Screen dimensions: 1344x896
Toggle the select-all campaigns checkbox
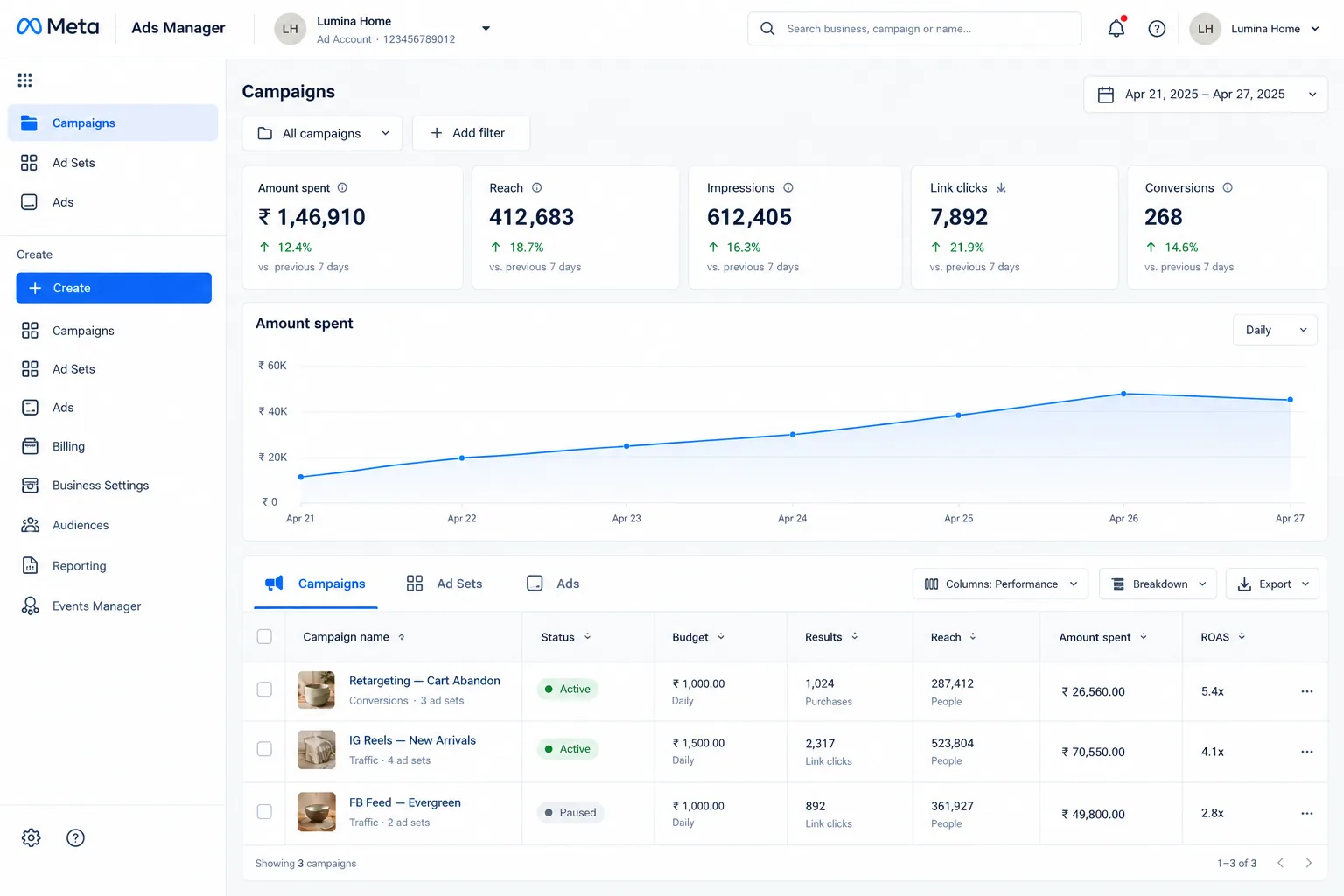[264, 637]
